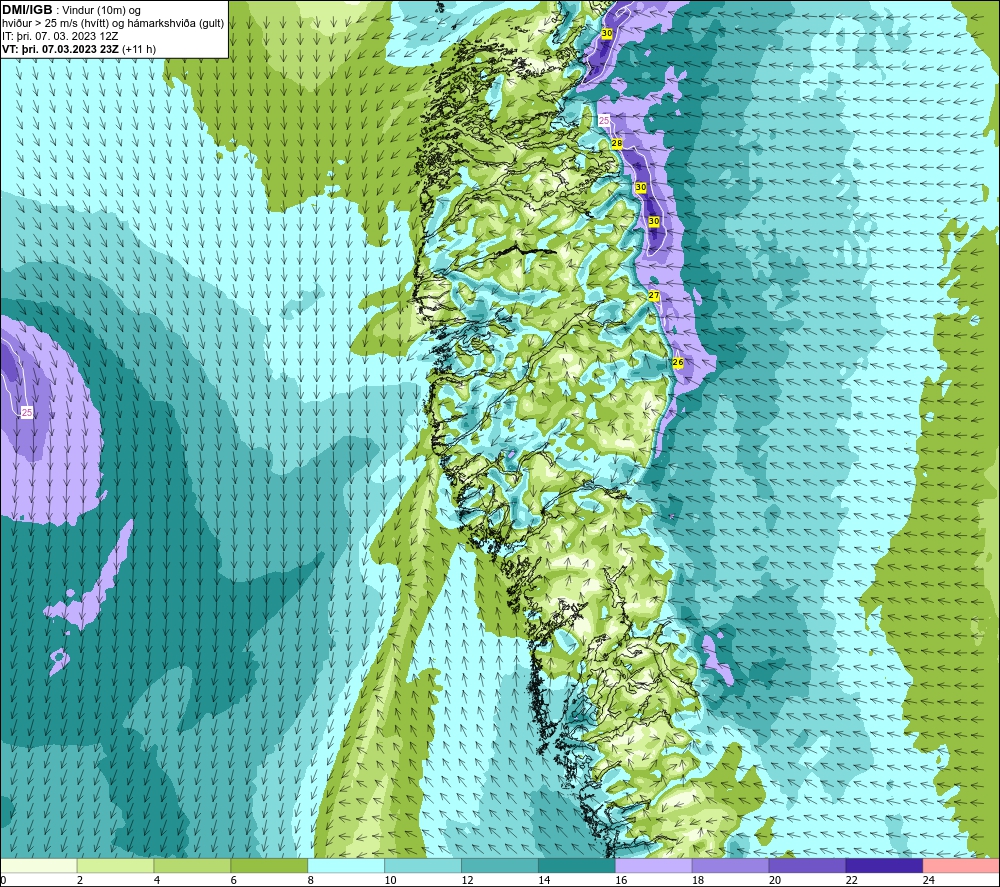Click the legend scale number 12
Viewport: 1000px width, 887px height.
coord(467,880)
